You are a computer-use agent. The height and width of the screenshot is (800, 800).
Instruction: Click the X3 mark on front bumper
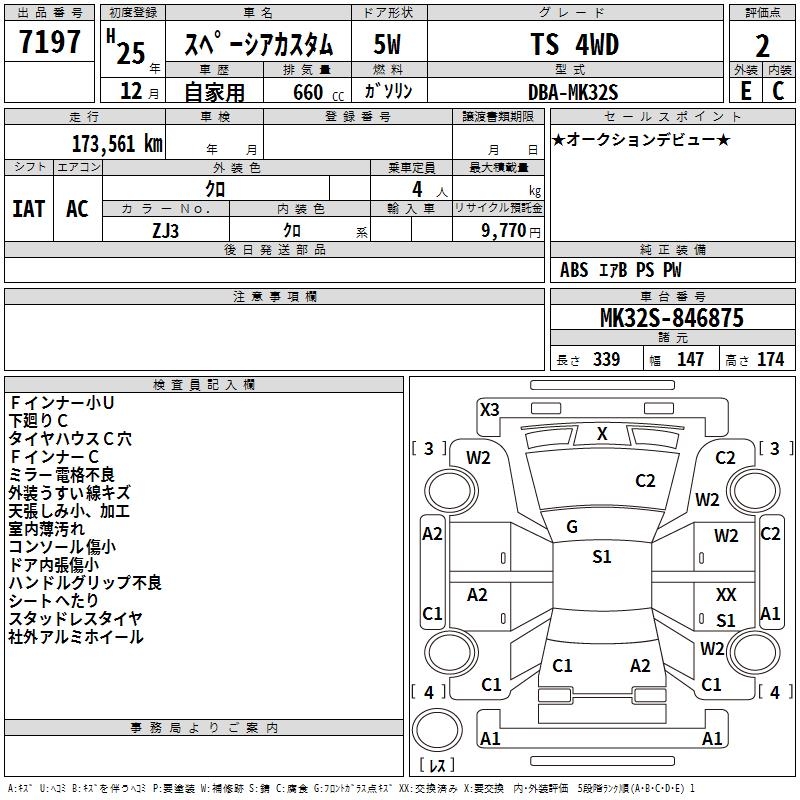[489, 410]
